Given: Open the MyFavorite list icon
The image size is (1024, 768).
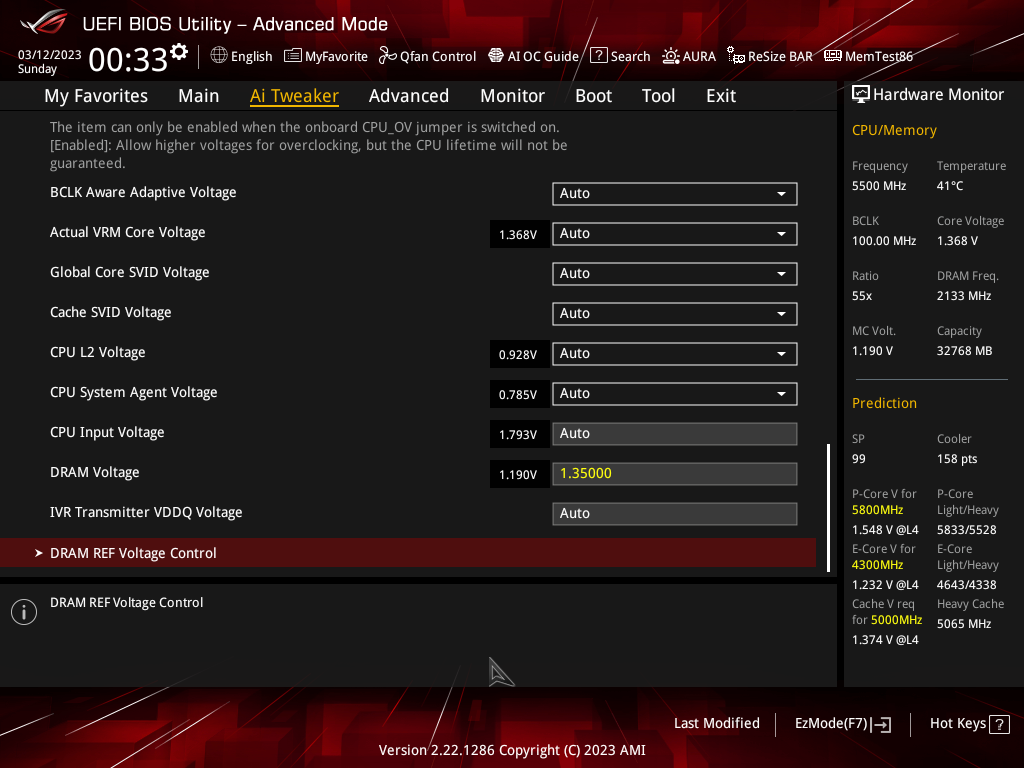Looking at the screenshot, I should point(293,56).
